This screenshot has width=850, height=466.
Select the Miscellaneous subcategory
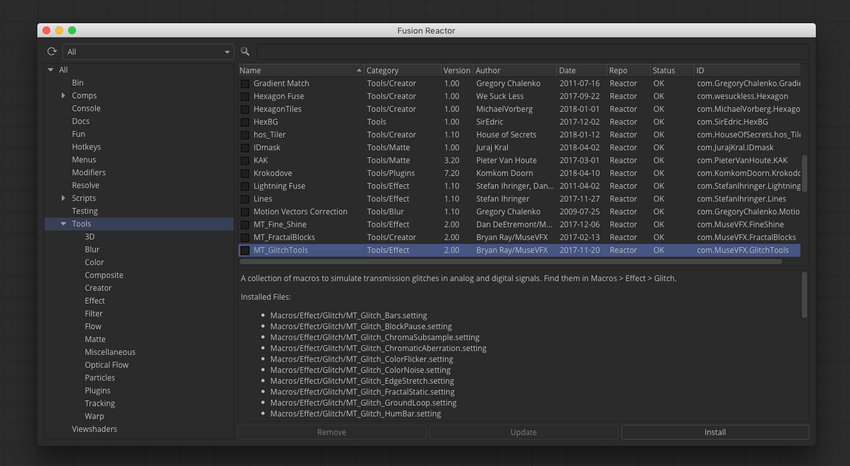[110, 352]
